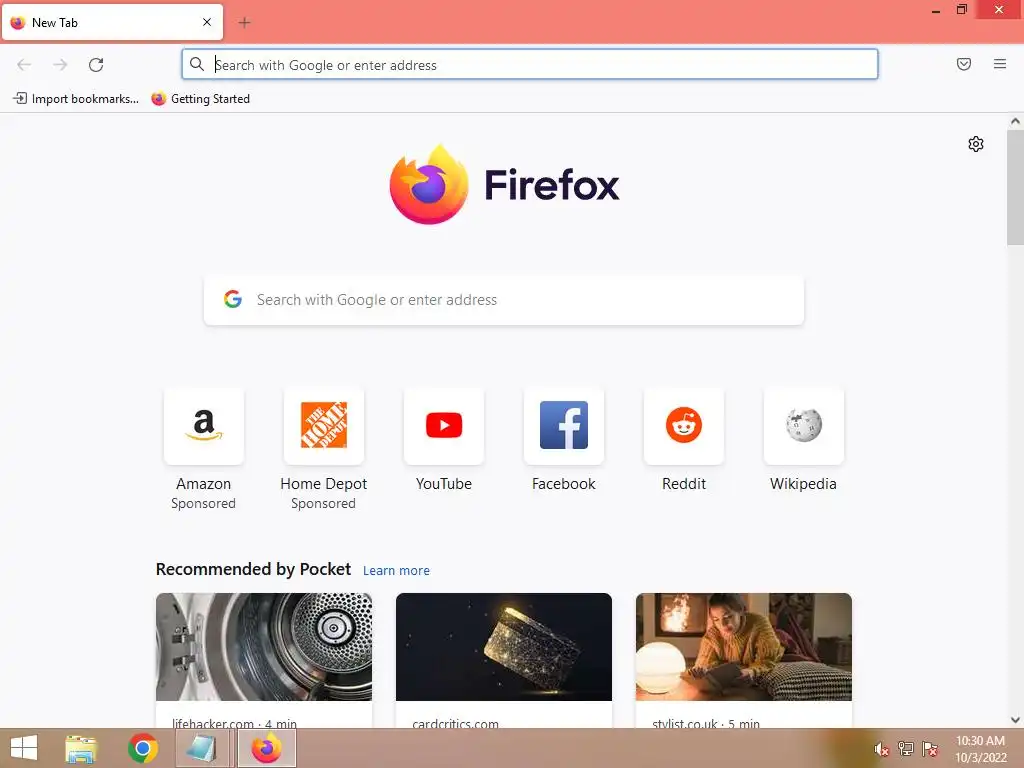Click the scrollbar up arrow
1024x768 pixels.
tap(1015, 121)
